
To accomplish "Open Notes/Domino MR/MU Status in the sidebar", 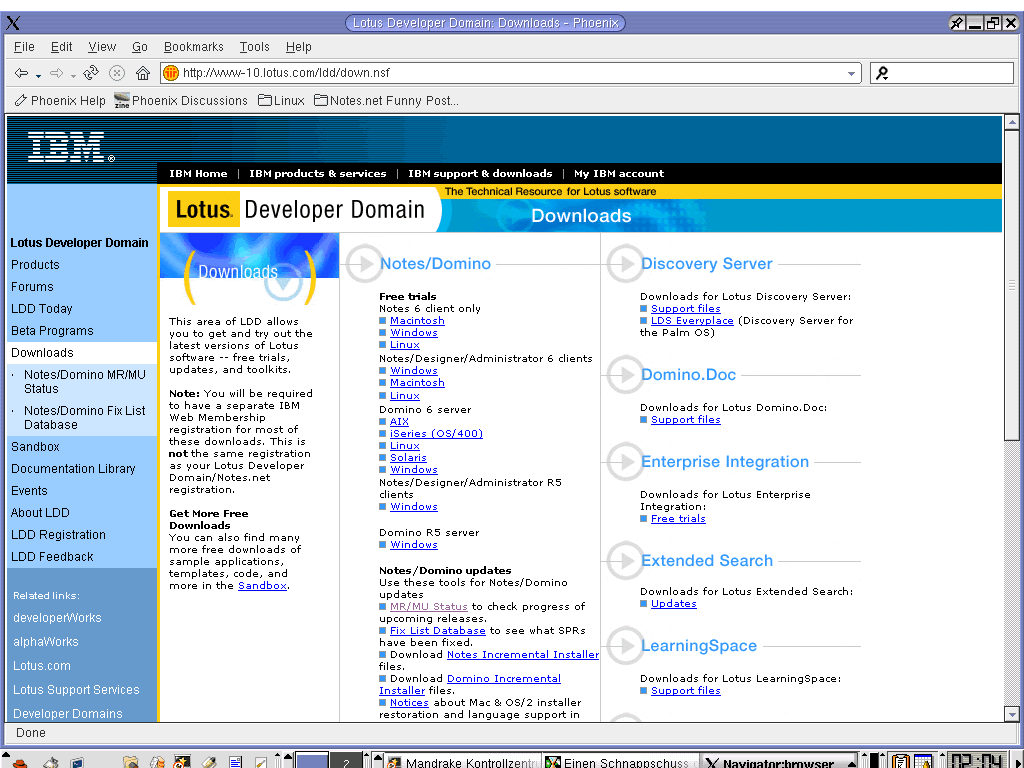I will click(x=85, y=381).
